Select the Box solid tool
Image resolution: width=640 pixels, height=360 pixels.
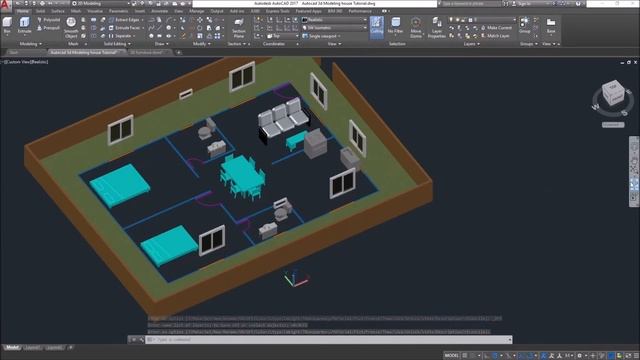[7, 25]
